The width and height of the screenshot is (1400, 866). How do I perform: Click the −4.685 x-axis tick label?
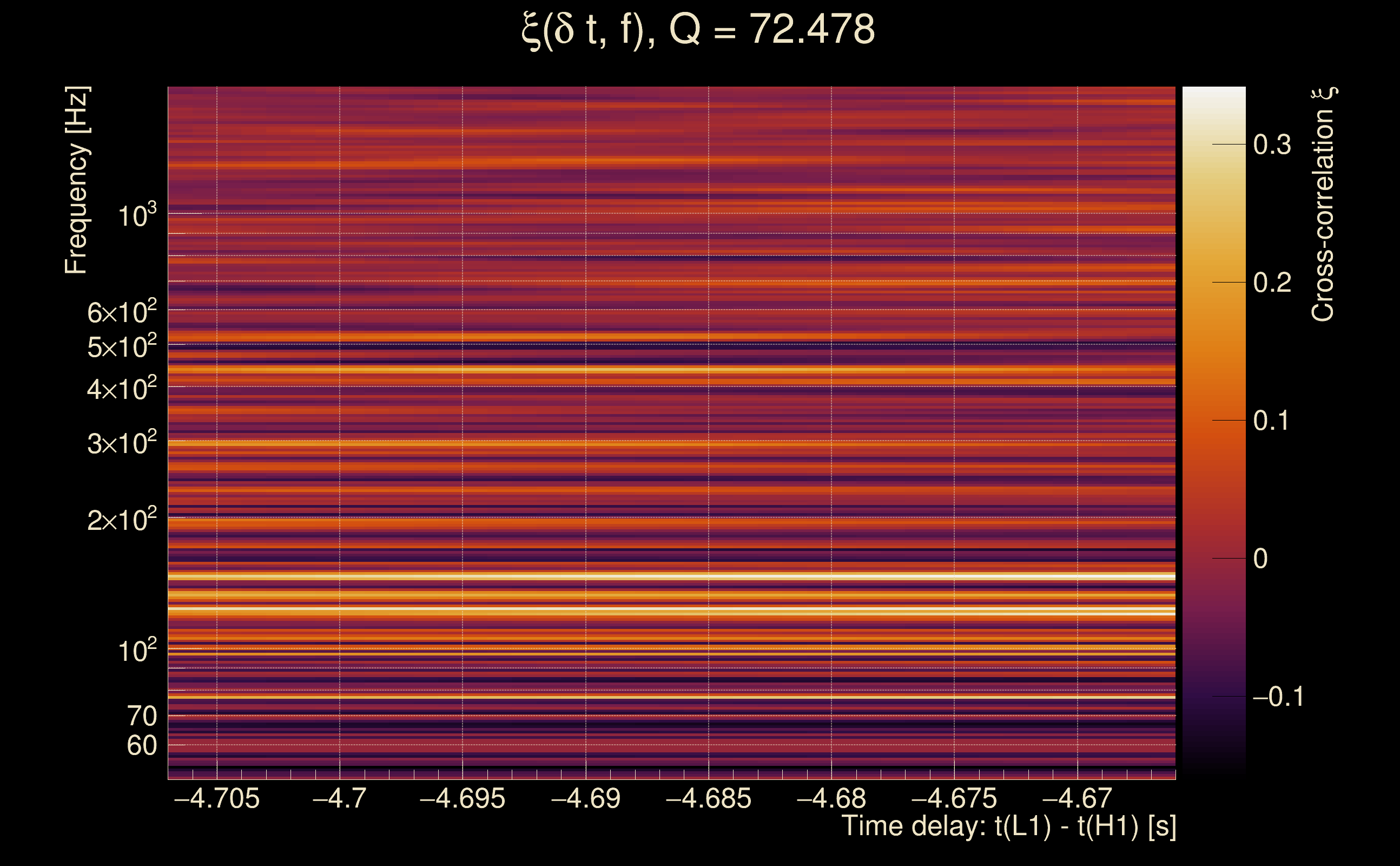pos(709,798)
